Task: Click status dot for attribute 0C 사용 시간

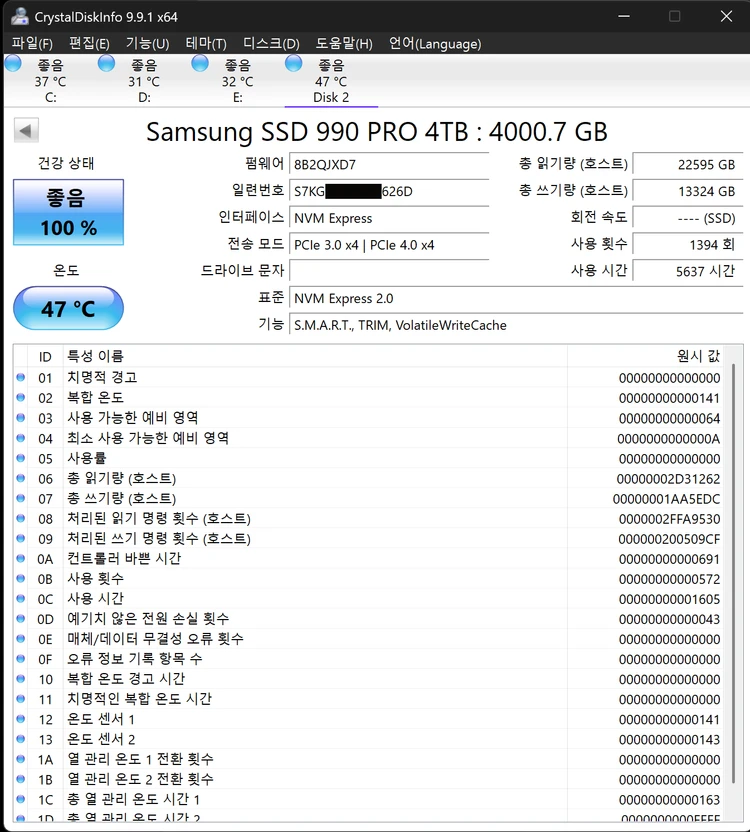Action: [21, 599]
